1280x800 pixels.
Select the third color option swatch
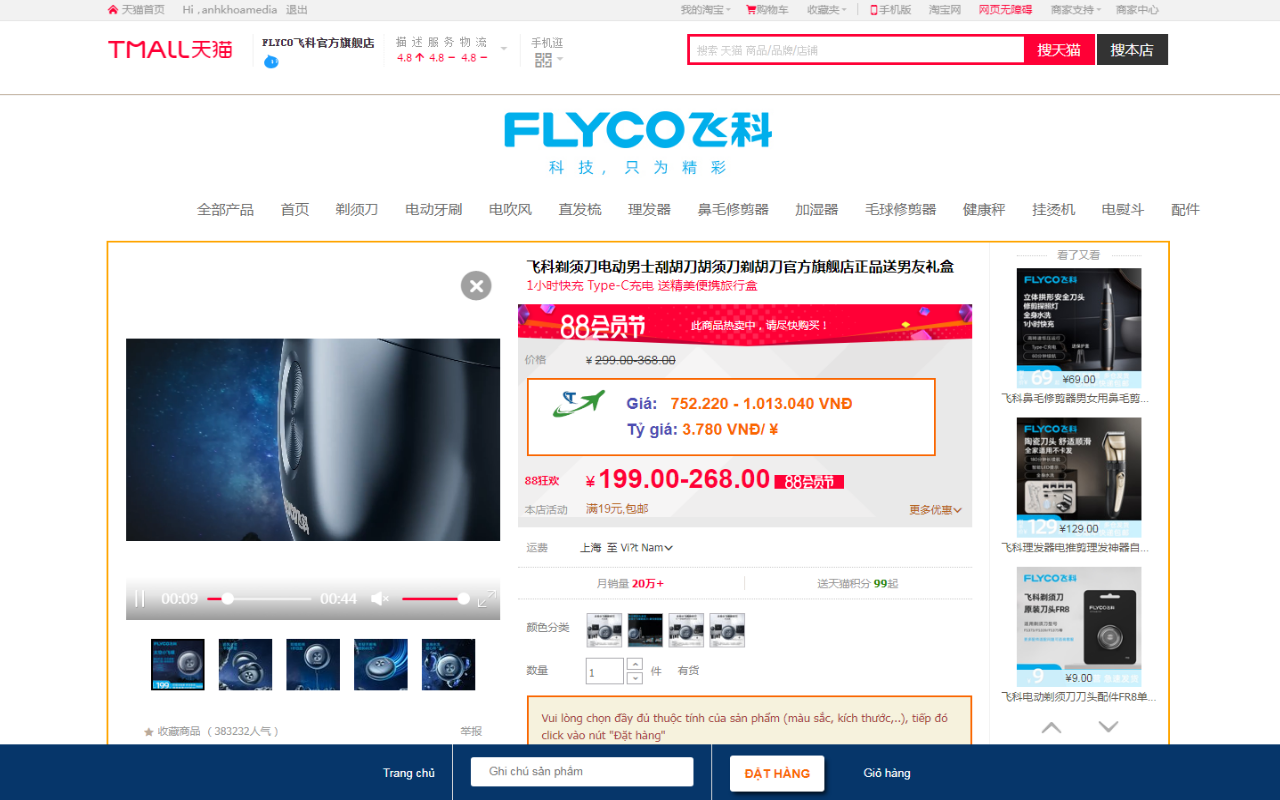click(x=686, y=630)
